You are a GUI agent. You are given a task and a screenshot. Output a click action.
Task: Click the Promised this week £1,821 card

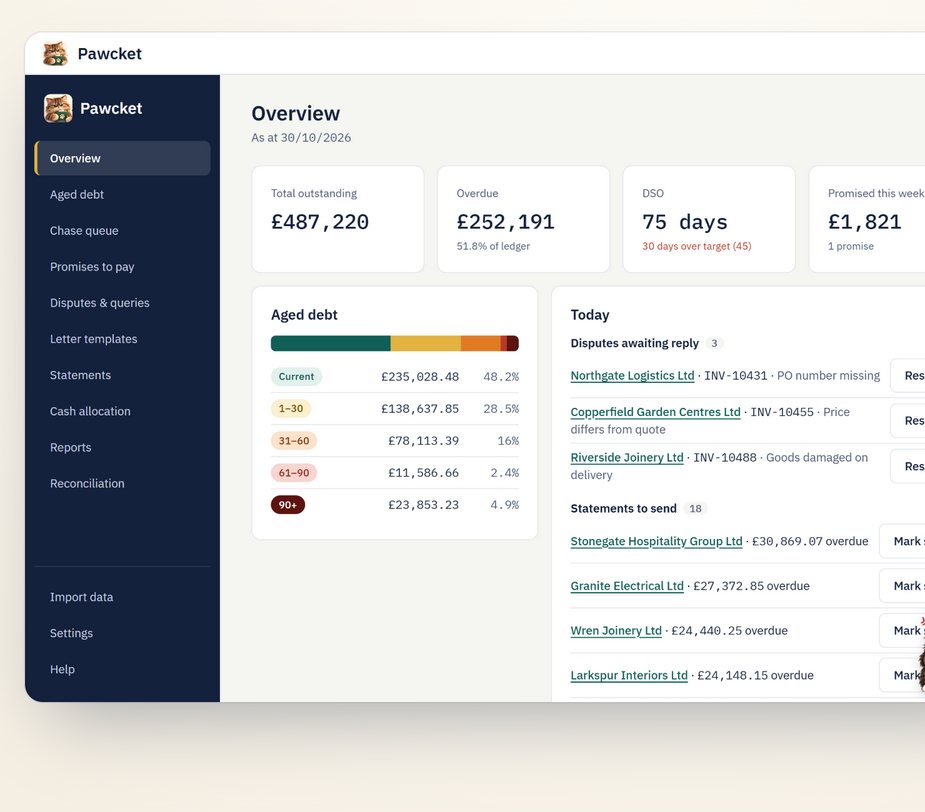[867, 219]
